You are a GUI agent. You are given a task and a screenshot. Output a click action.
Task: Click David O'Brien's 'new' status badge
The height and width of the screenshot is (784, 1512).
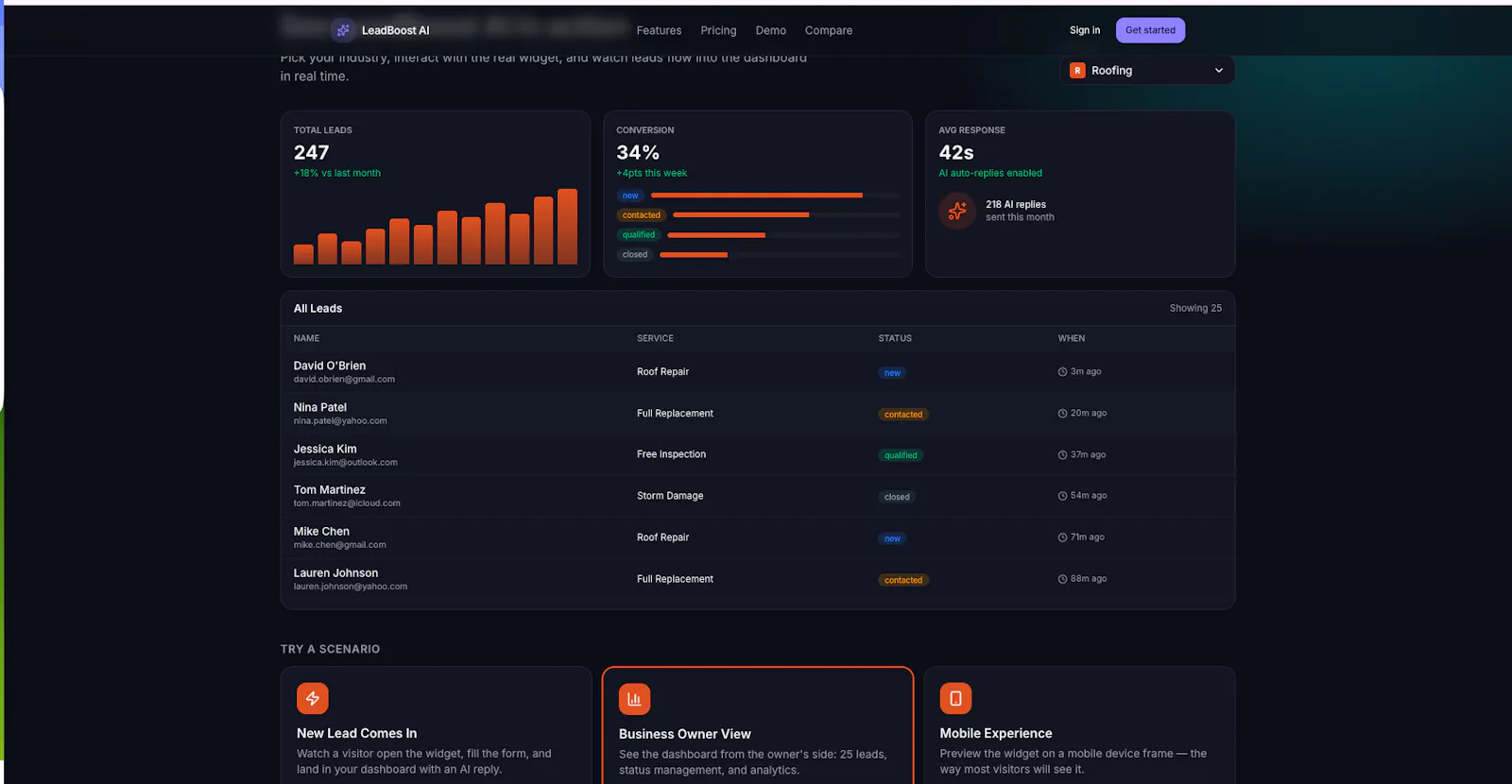click(x=892, y=373)
